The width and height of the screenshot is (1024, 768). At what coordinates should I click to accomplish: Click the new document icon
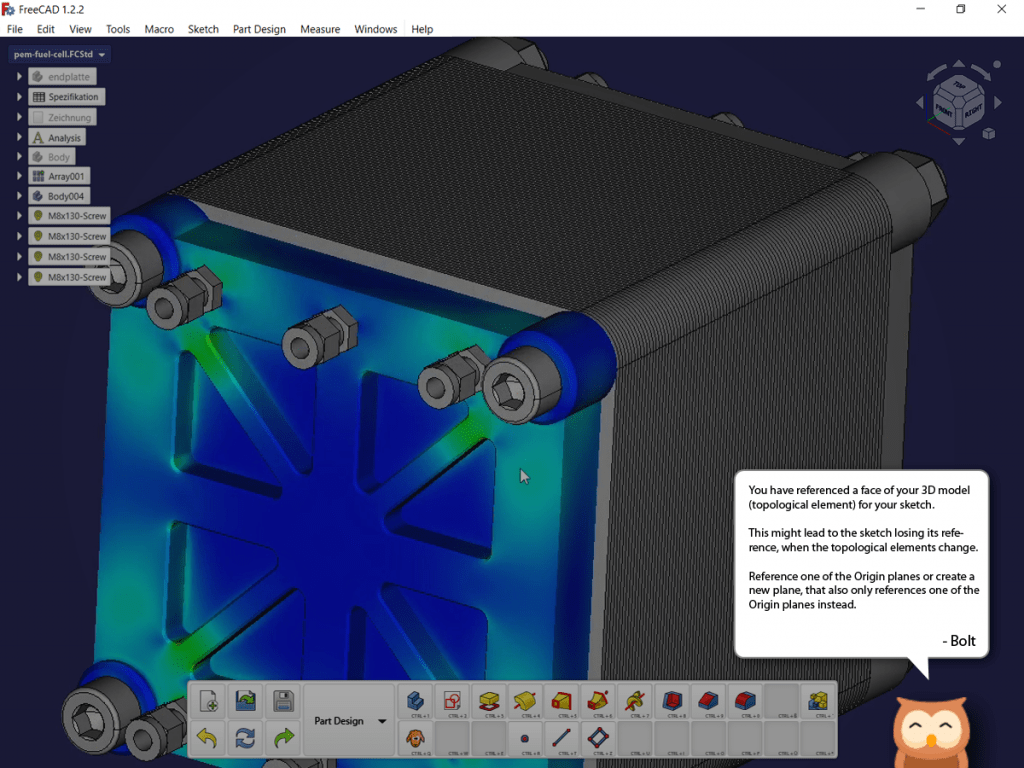[x=207, y=701]
